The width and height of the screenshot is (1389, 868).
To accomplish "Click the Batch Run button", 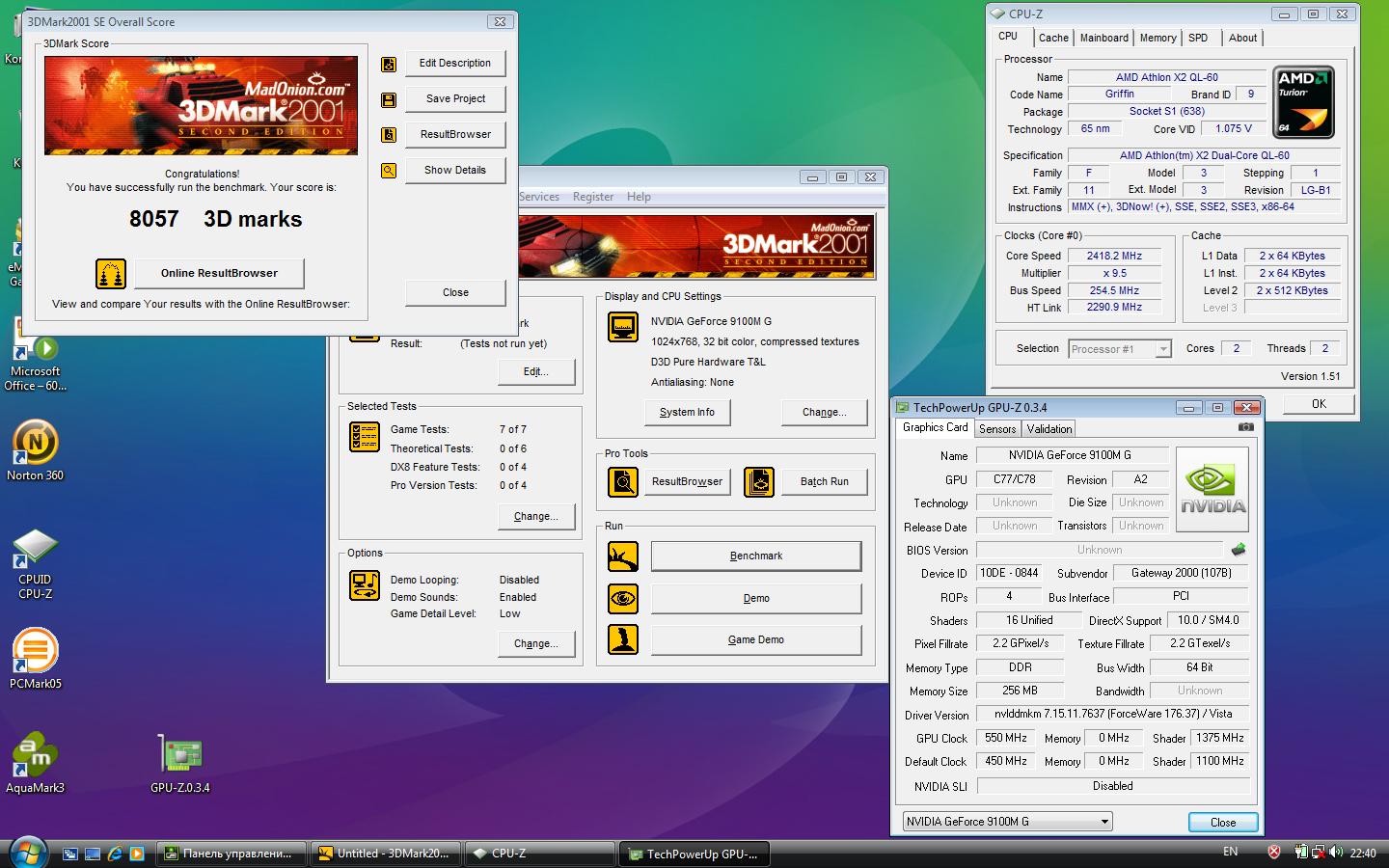I will coord(824,482).
